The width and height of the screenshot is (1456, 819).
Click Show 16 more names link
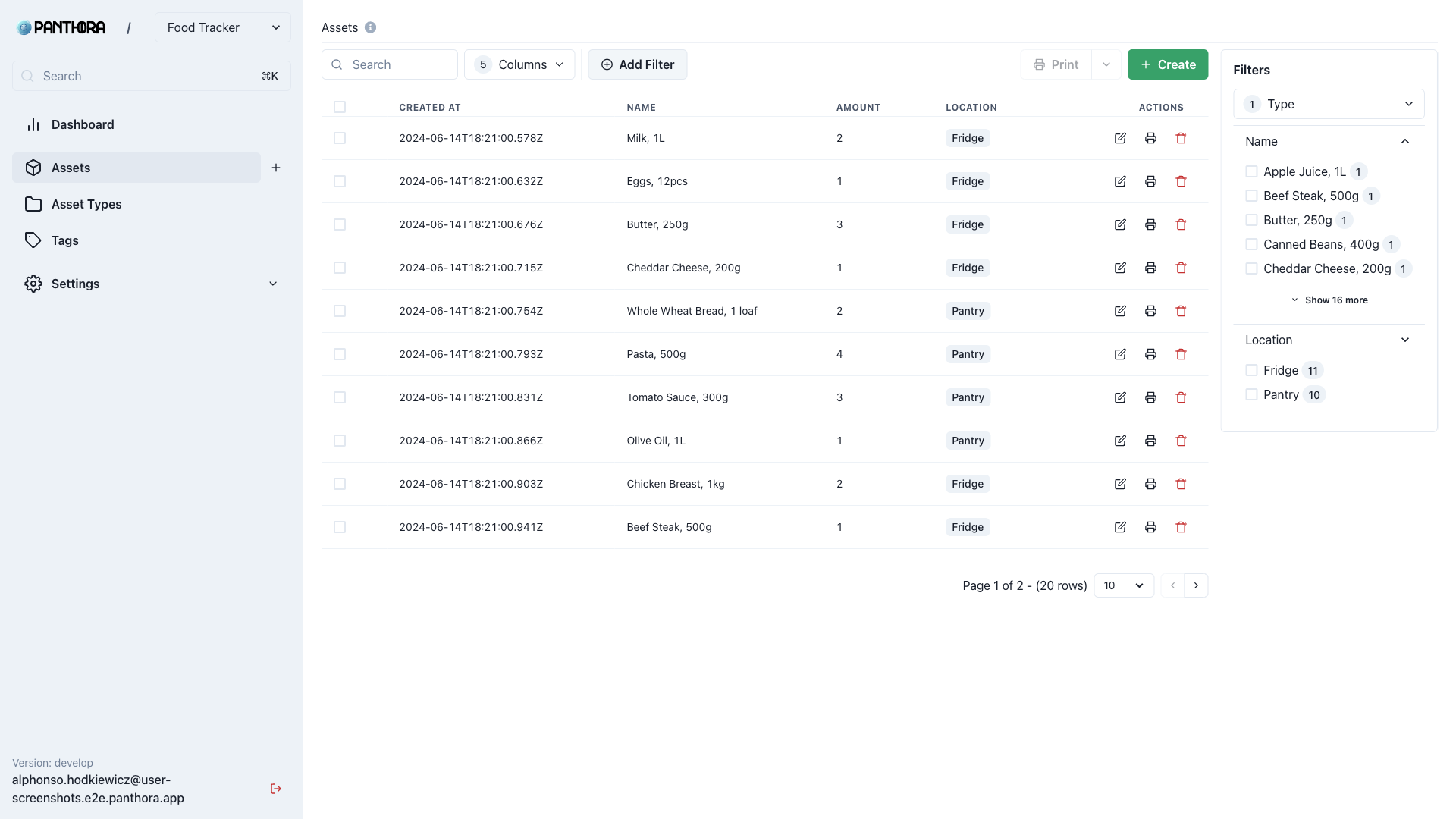coord(1329,300)
